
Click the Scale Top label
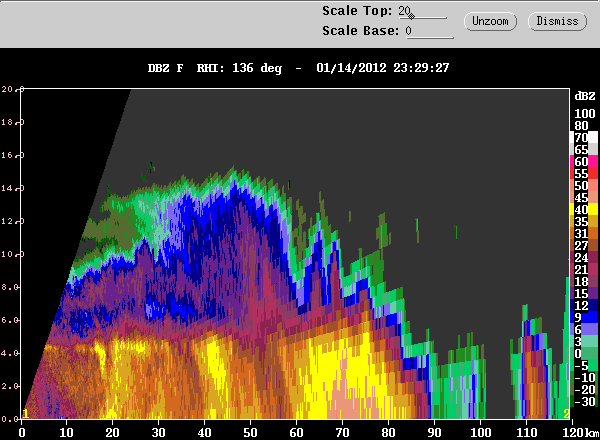tap(357, 11)
